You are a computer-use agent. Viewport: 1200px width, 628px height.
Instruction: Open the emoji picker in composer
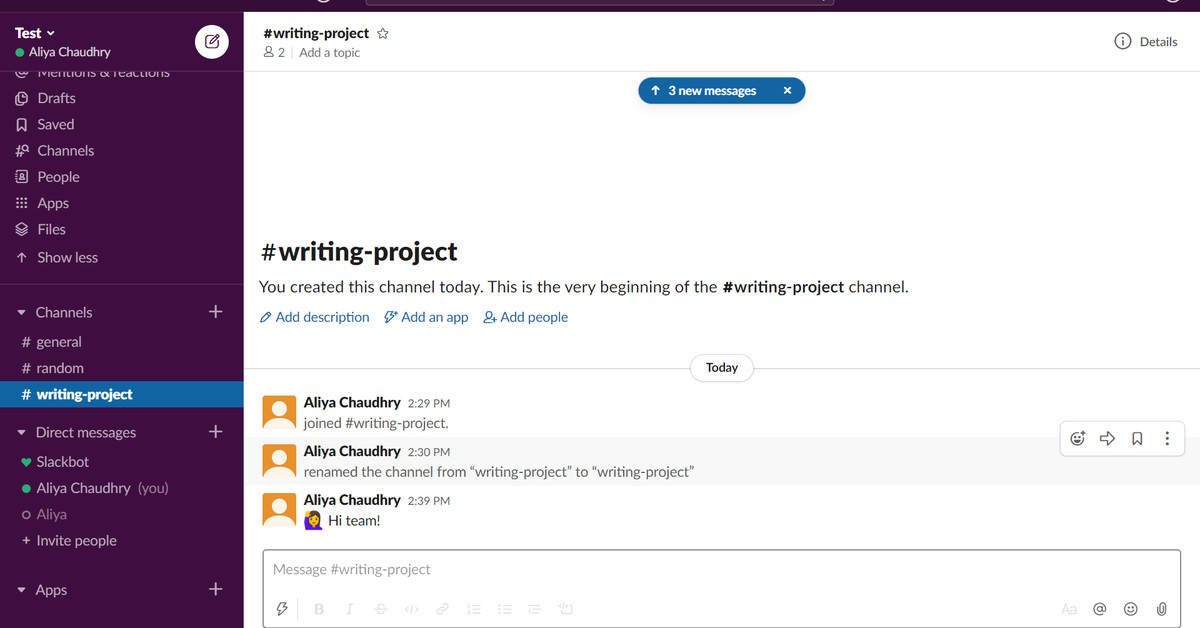[x=1130, y=608]
